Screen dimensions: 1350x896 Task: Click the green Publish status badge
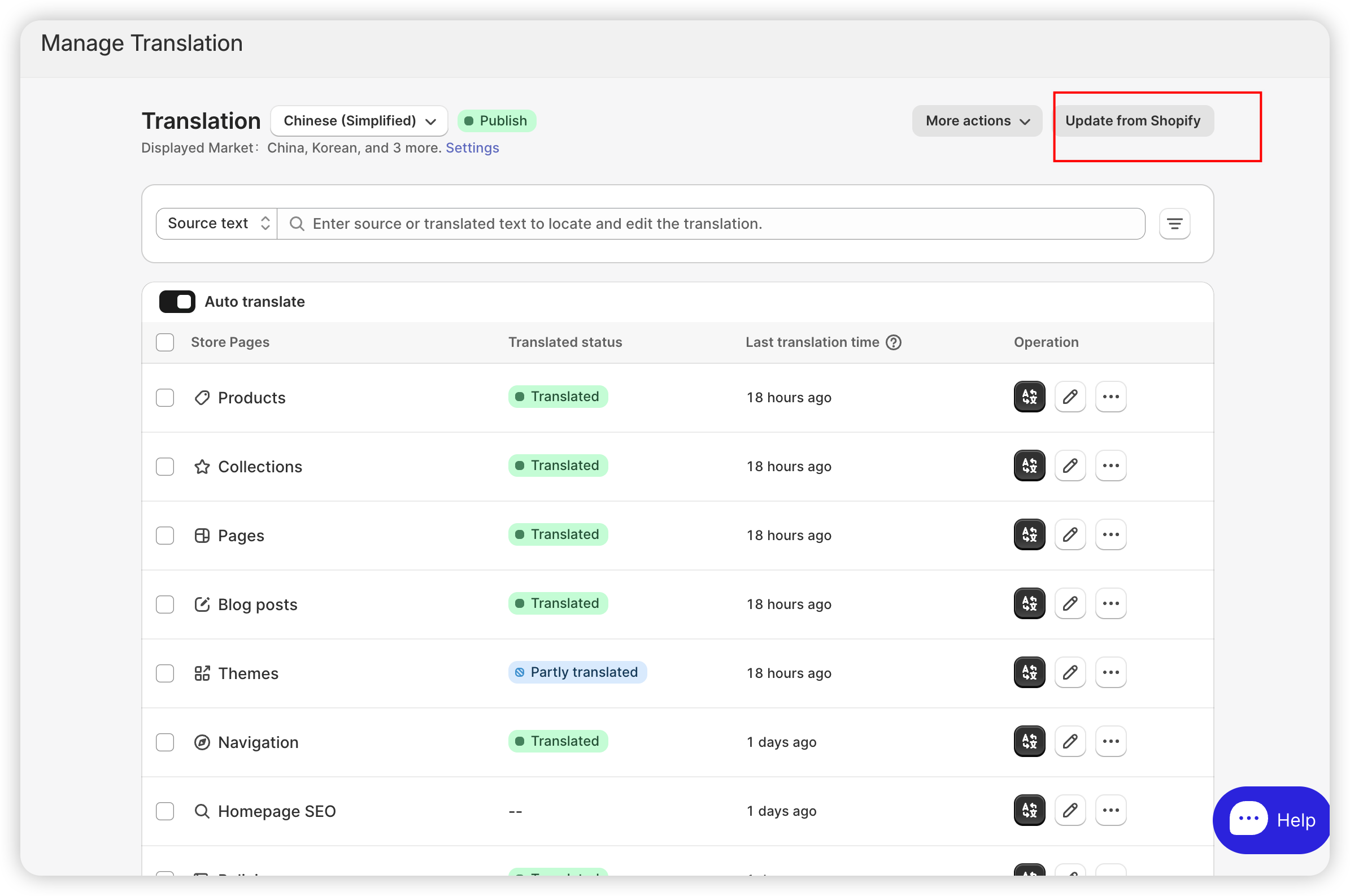coord(496,120)
